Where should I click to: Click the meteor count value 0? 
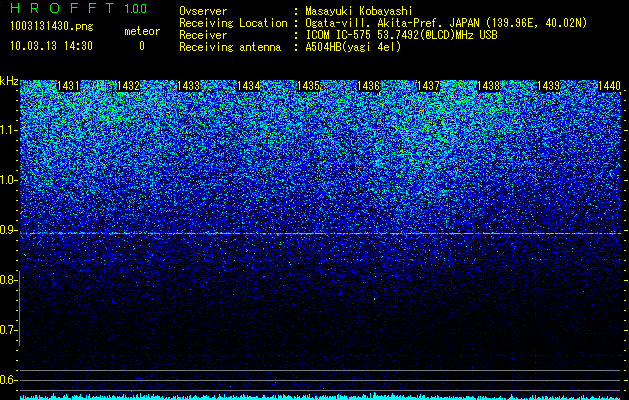coord(142,46)
